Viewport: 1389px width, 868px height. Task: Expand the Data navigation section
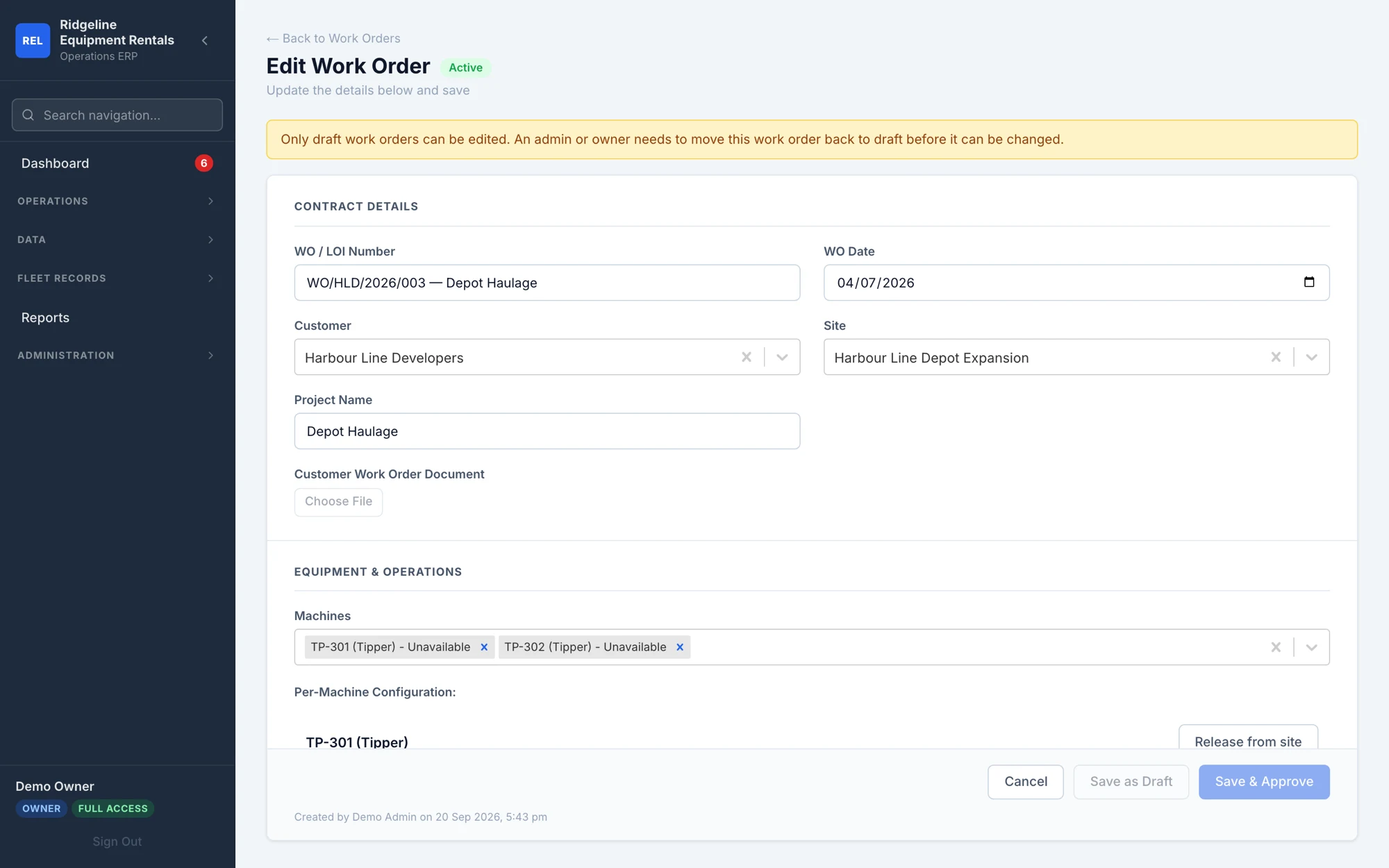(117, 240)
